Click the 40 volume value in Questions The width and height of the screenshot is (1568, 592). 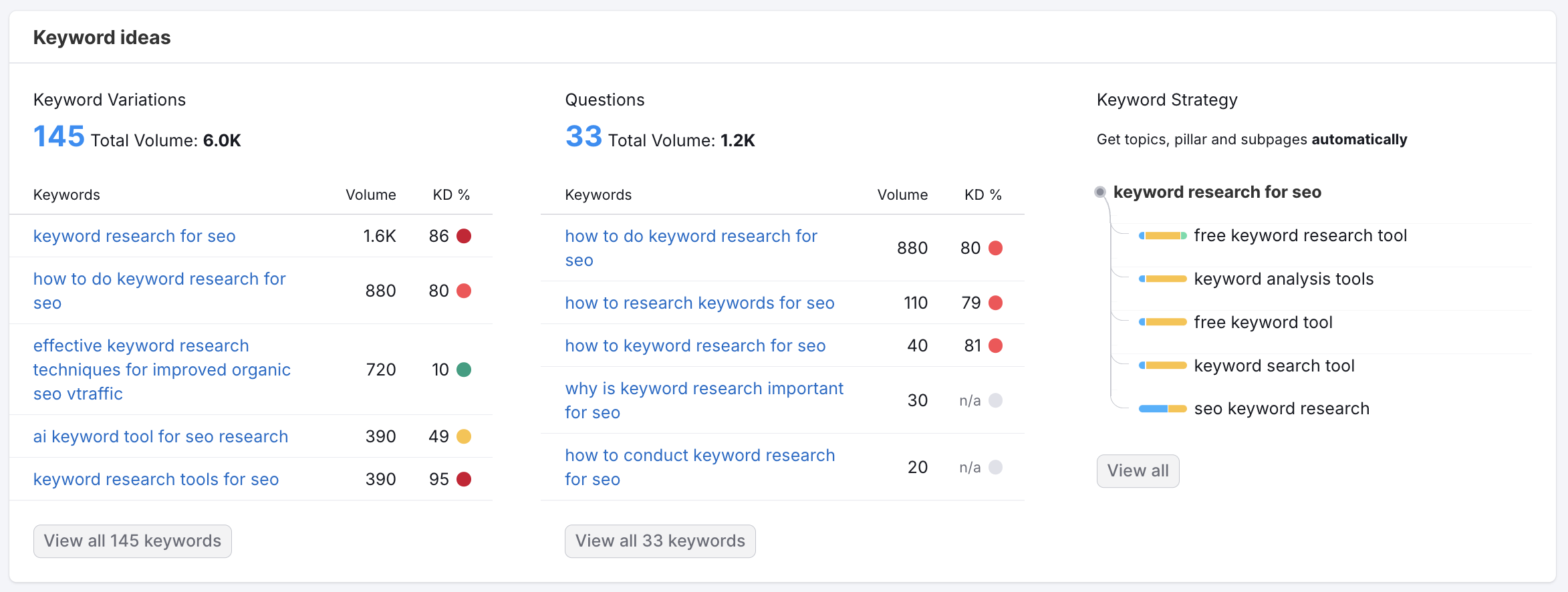[918, 345]
